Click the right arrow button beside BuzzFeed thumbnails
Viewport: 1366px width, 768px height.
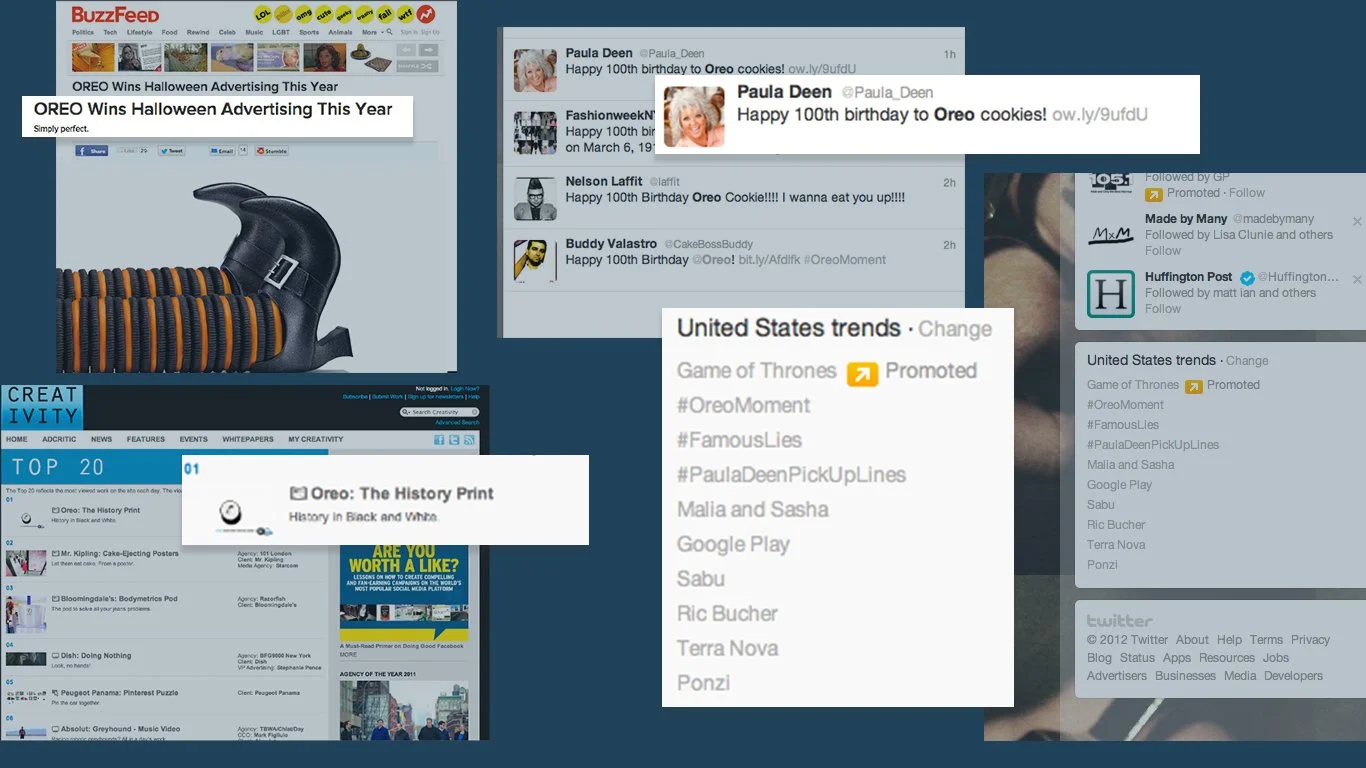[x=428, y=50]
